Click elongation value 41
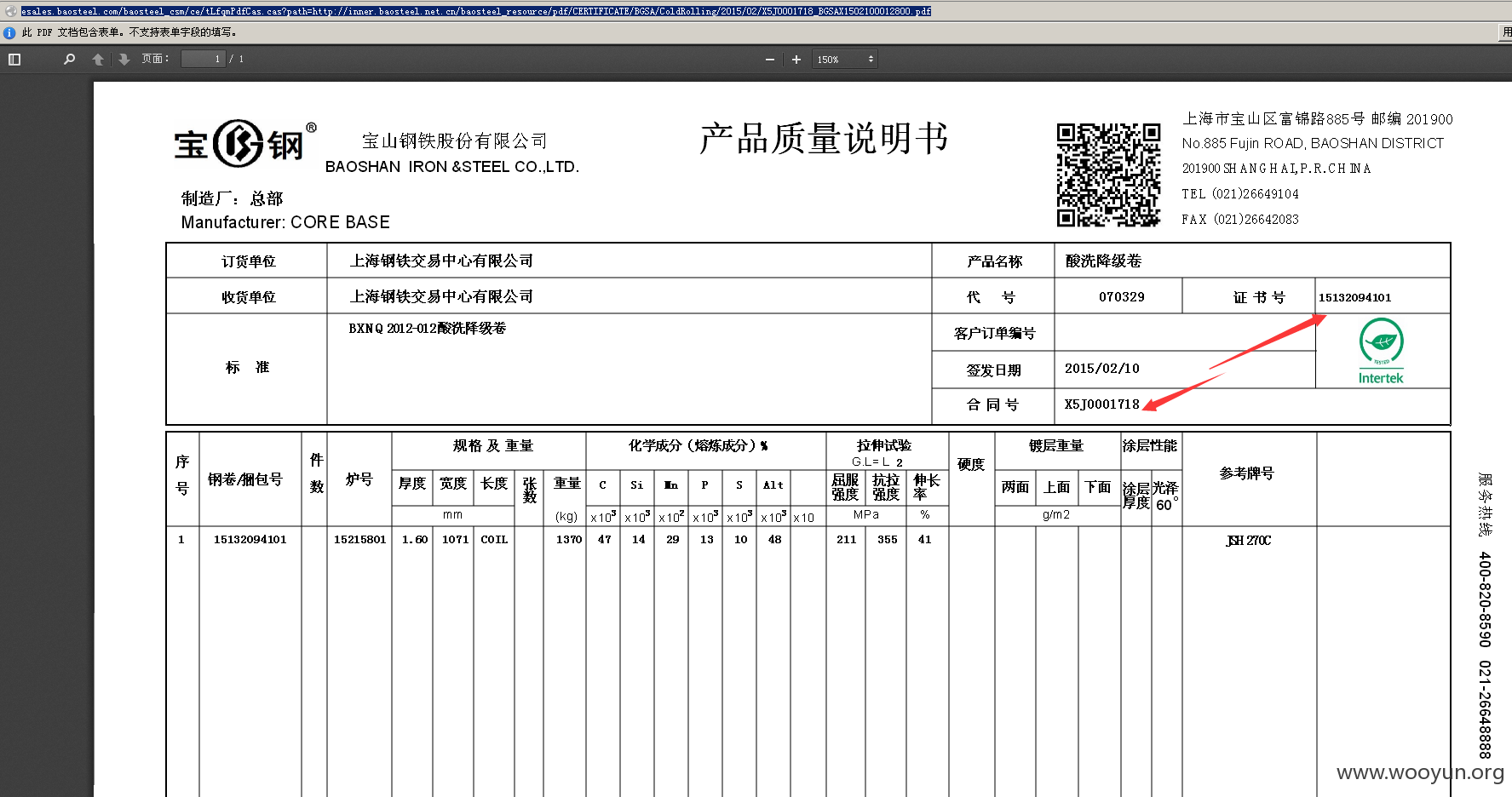Viewport: 1512px width, 797px height. (x=925, y=540)
